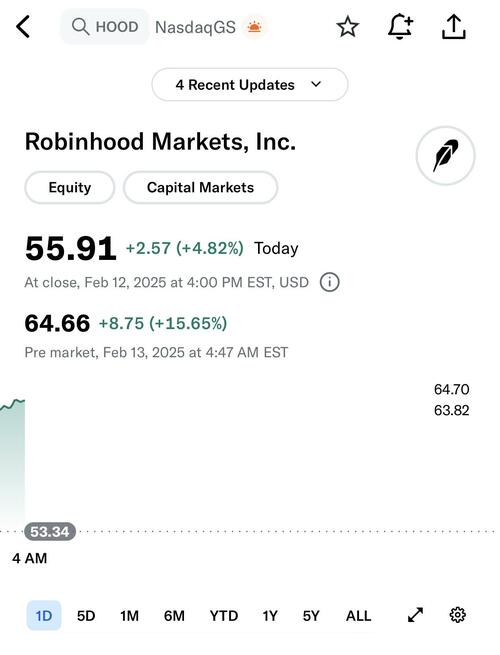Tap the back arrow icon
500x655 pixels.
[x=23, y=27]
